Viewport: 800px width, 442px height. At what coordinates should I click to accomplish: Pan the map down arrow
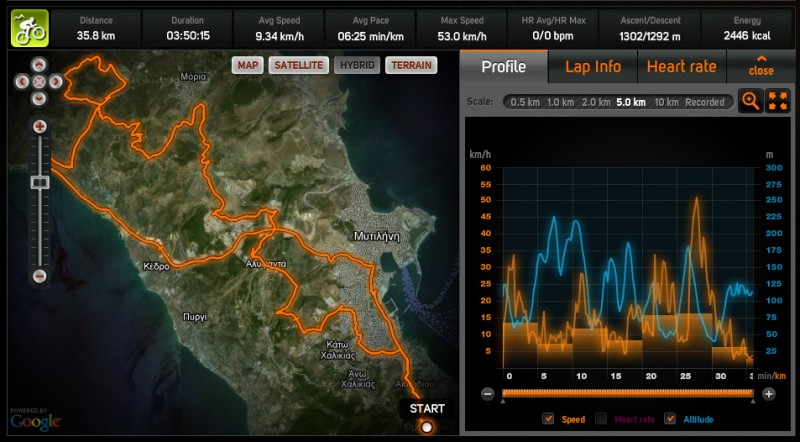click(x=39, y=98)
